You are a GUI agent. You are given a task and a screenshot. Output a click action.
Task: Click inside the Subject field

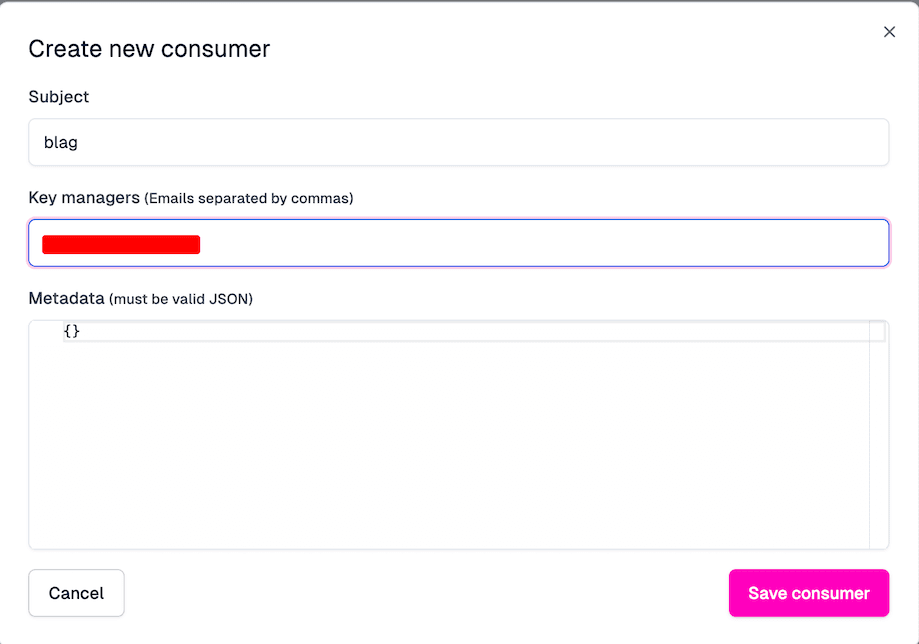tap(458, 142)
